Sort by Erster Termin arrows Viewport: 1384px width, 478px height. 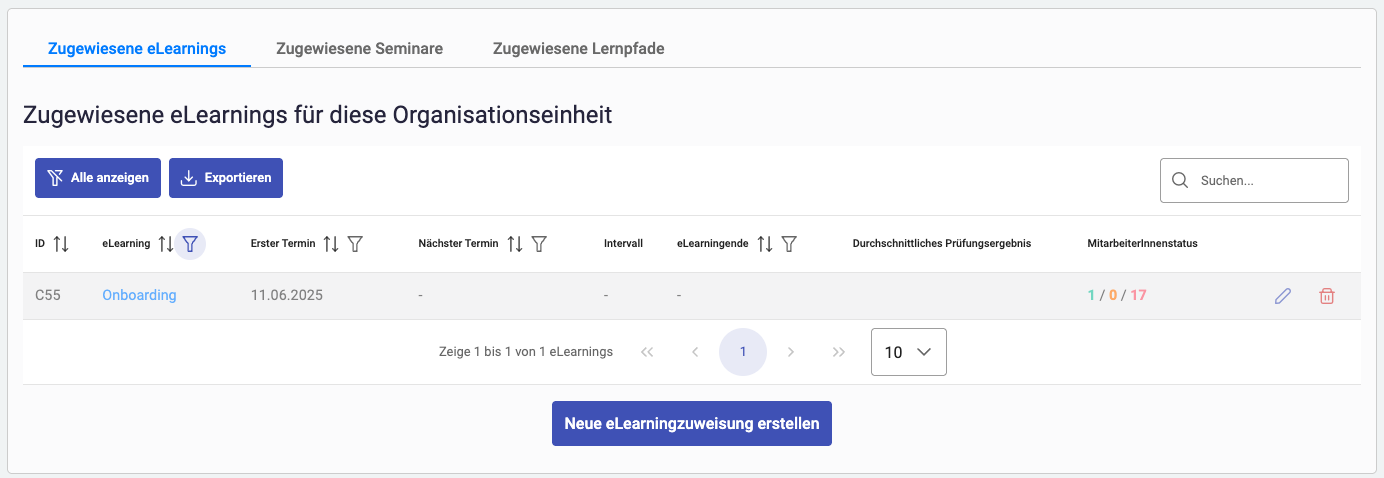point(331,244)
